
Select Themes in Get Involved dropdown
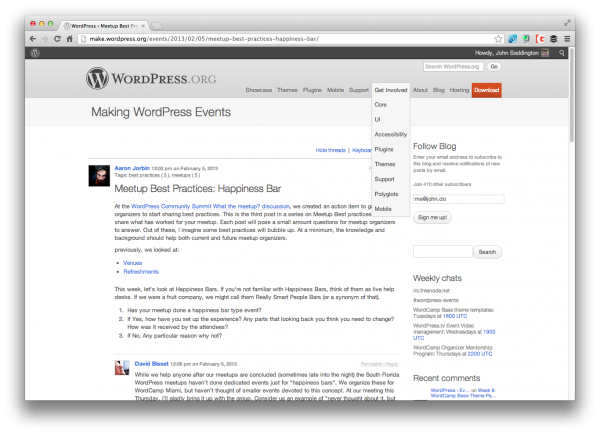pyautogui.click(x=385, y=164)
